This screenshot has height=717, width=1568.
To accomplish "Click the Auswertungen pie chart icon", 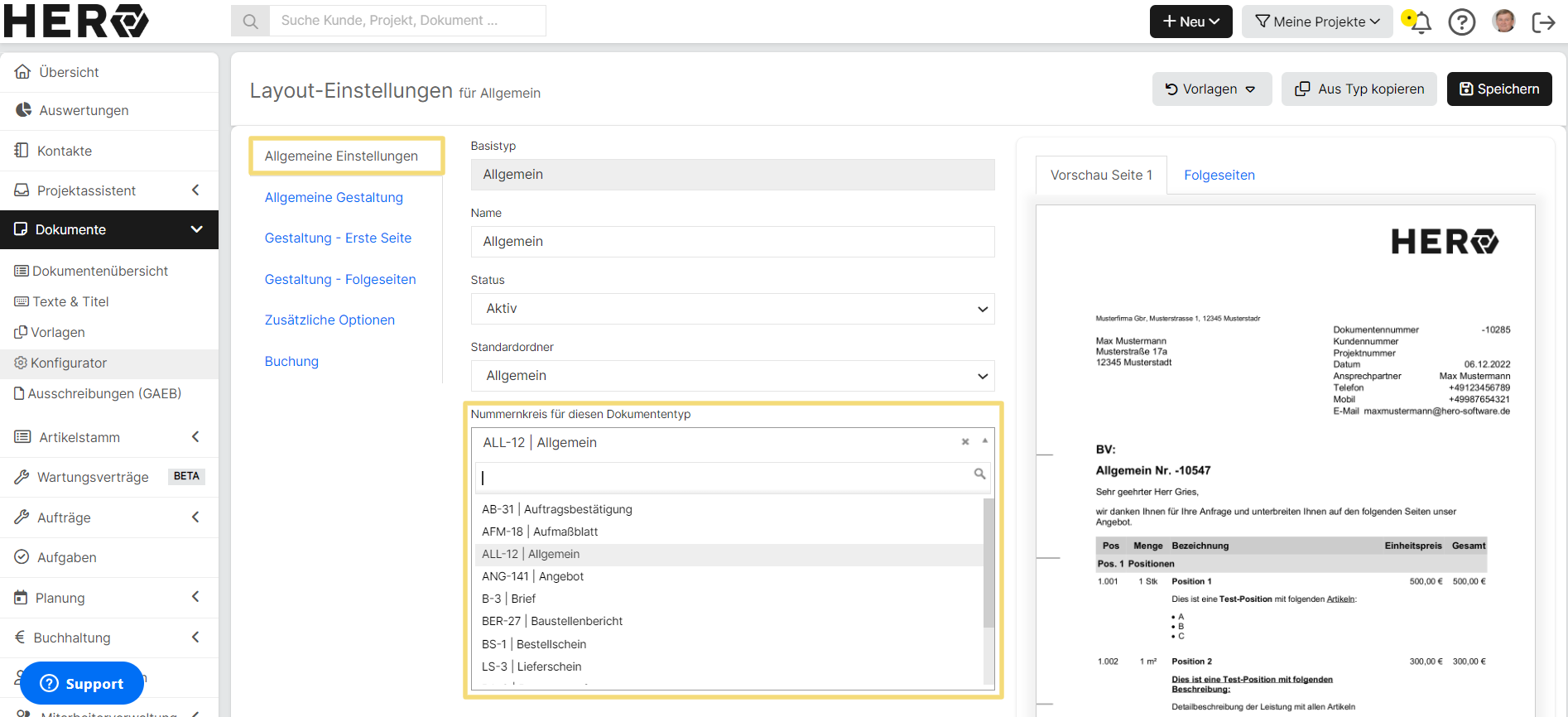I will [23, 110].
